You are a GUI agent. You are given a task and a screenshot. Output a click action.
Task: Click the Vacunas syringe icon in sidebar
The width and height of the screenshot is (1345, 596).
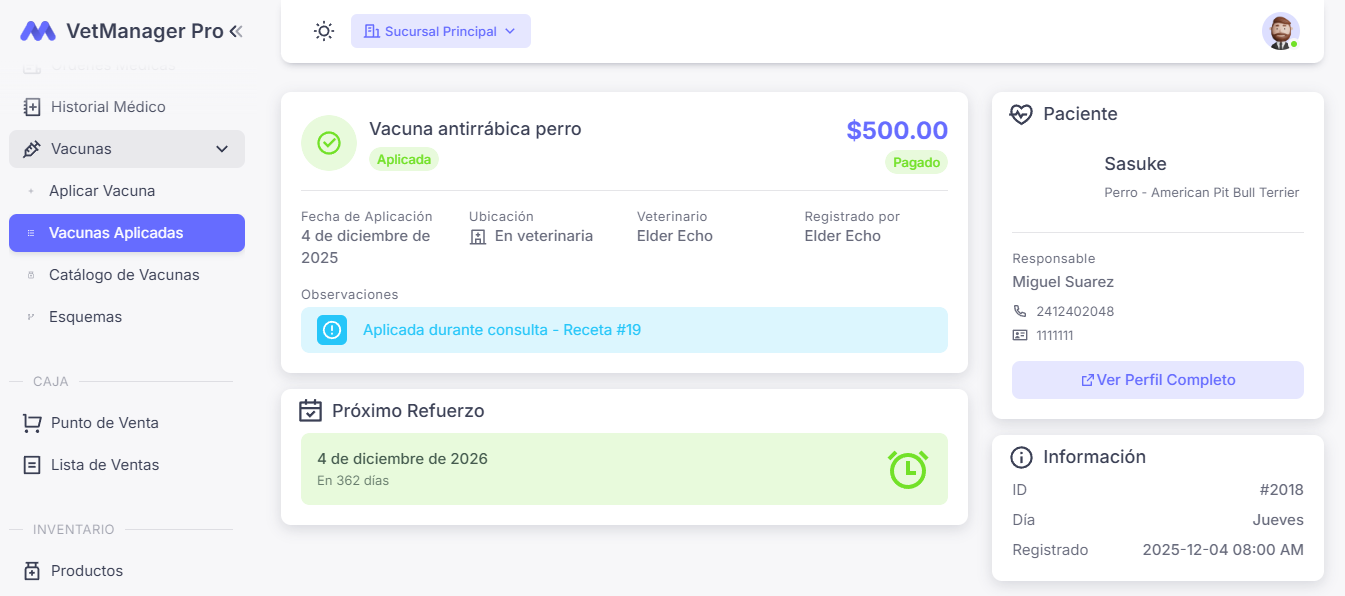point(30,148)
